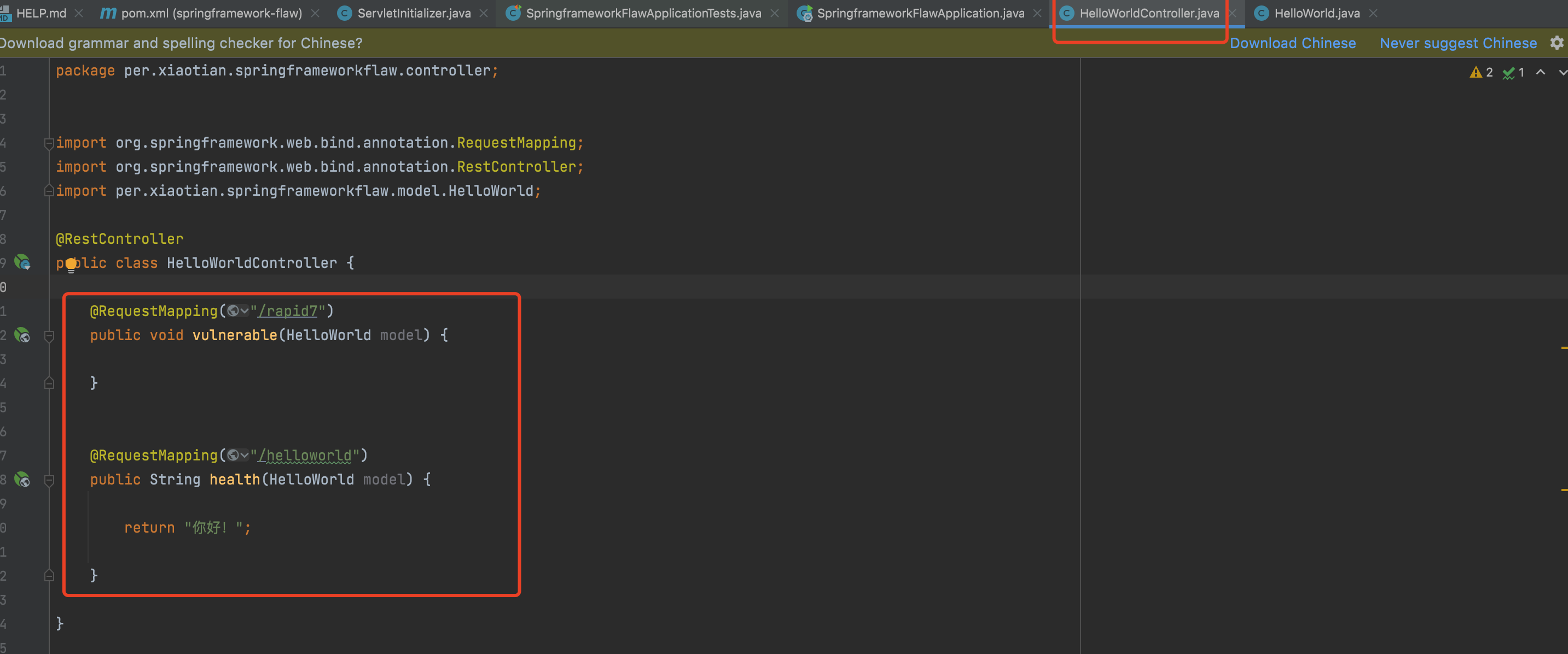
Task: Close the SpringframeworkFlawApplicationTests.java tab
Action: pos(774,13)
